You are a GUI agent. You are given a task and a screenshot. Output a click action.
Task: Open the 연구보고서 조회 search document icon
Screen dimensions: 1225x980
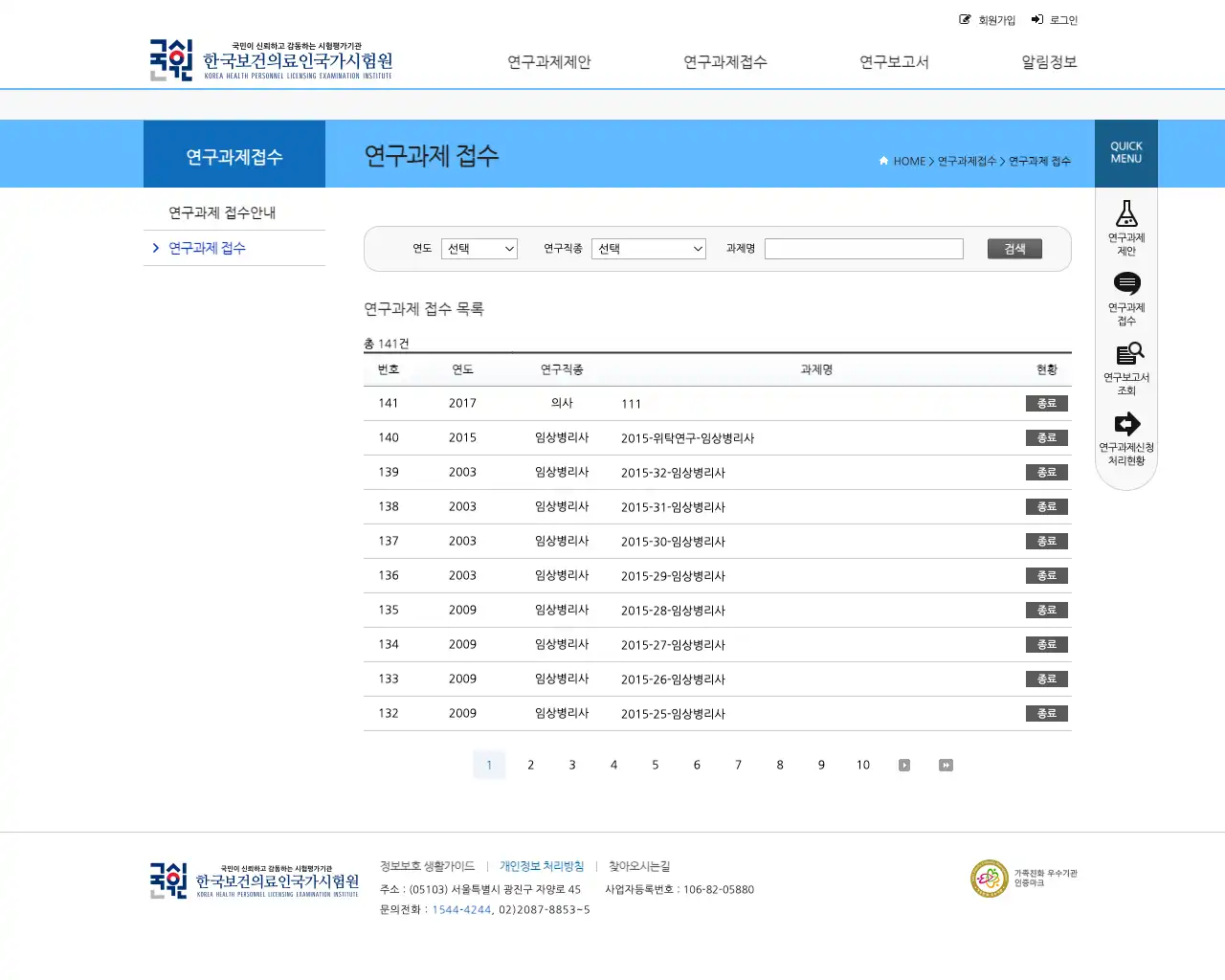(1129, 353)
